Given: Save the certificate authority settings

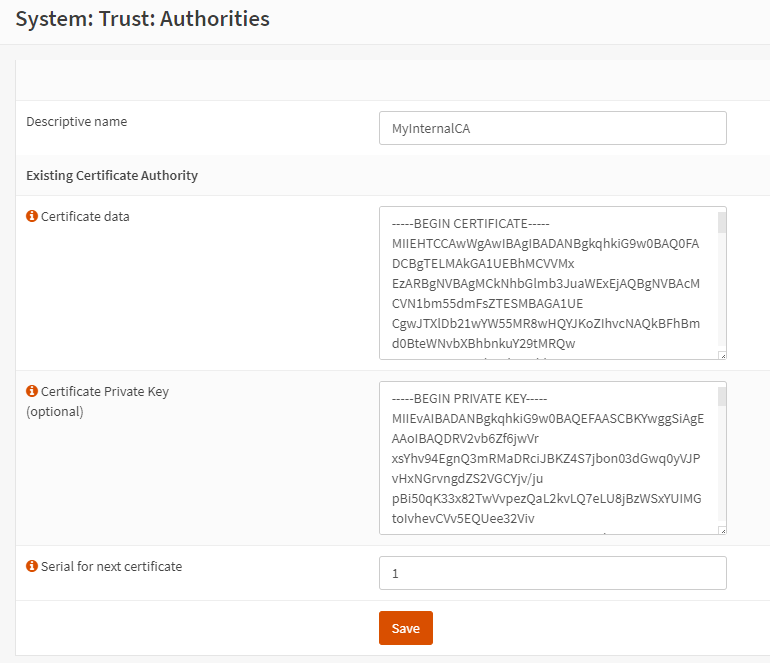Looking at the screenshot, I should click(x=406, y=628).
